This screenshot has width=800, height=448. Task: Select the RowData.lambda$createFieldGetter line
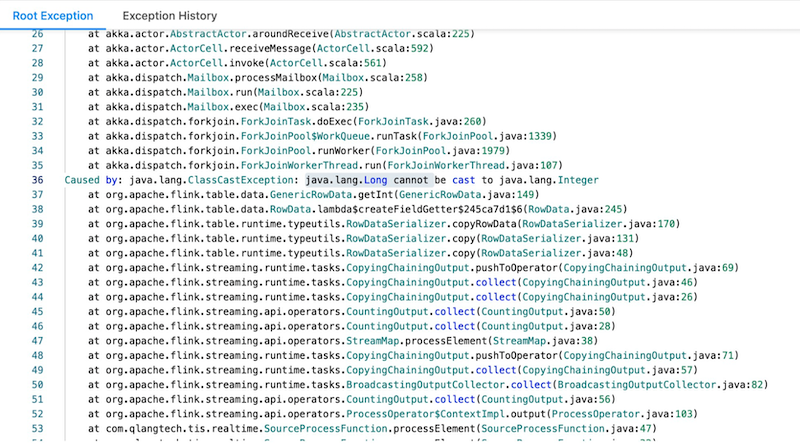pos(357,209)
